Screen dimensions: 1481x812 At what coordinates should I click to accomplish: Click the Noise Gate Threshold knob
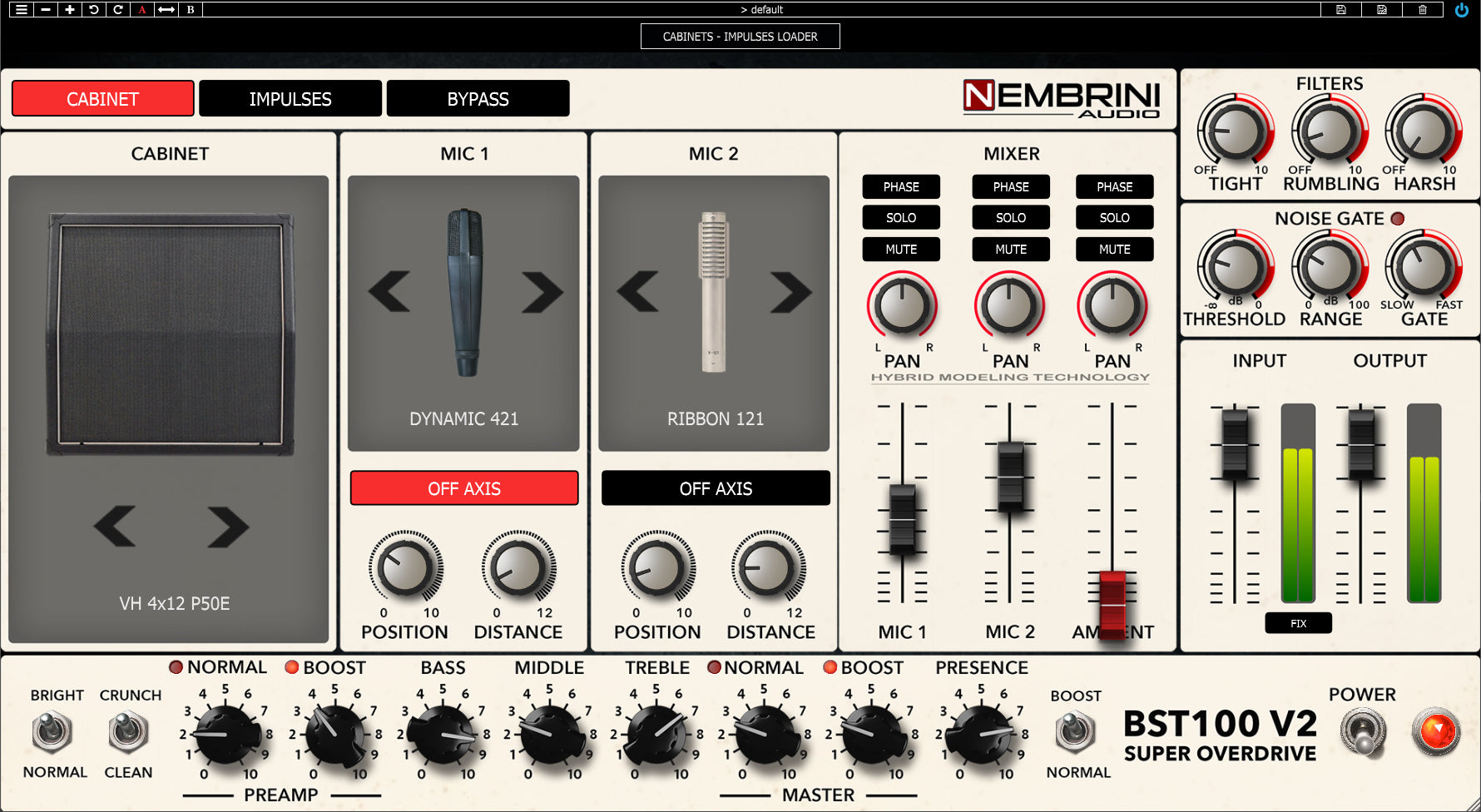pyautogui.click(x=1236, y=267)
